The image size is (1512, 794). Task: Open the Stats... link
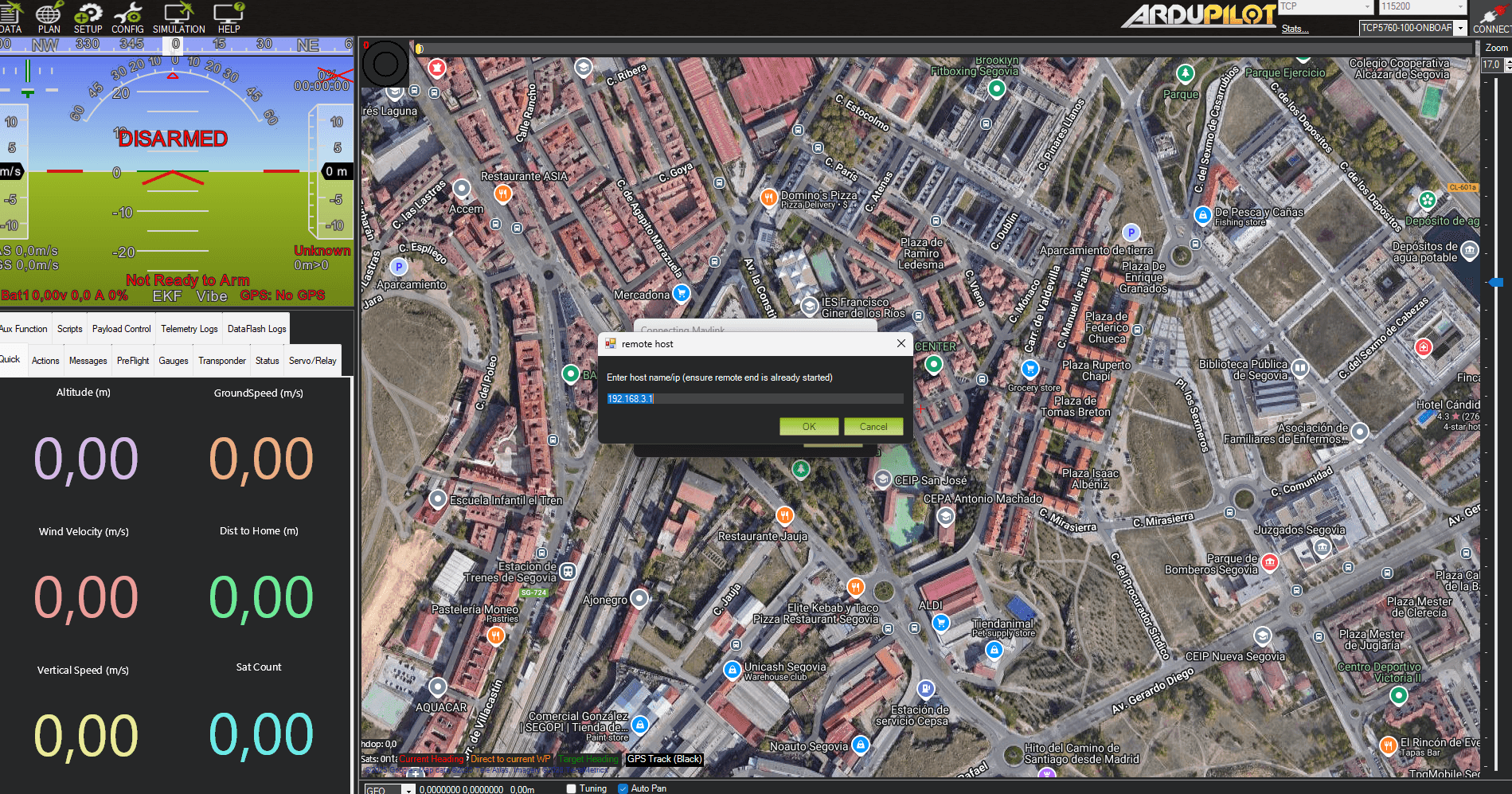point(1294,29)
